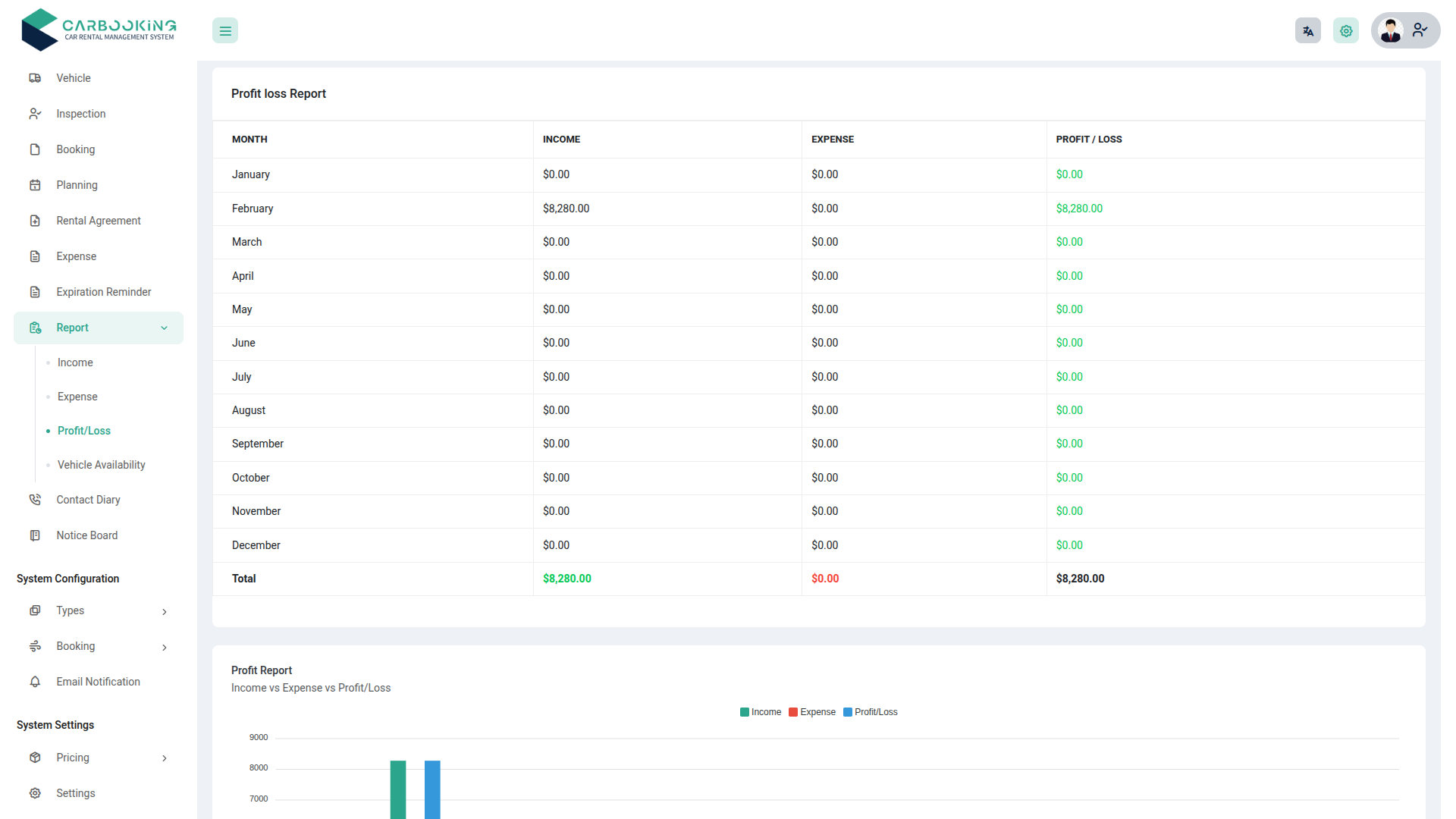Click the Expiration Reminder link
The height and width of the screenshot is (819, 1456).
103,292
